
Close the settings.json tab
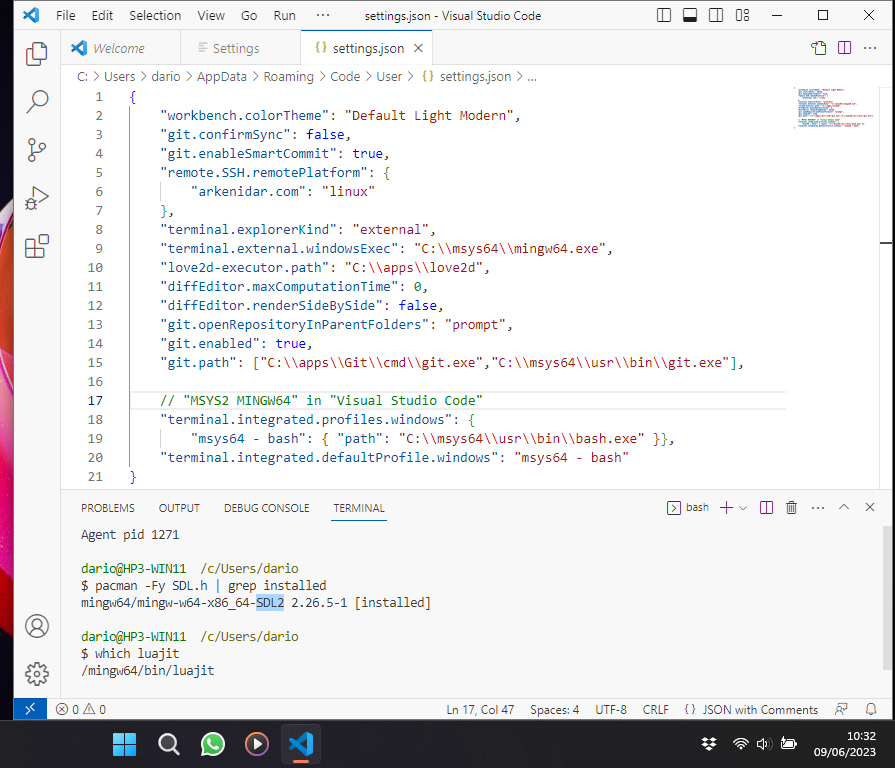point(418,48)
